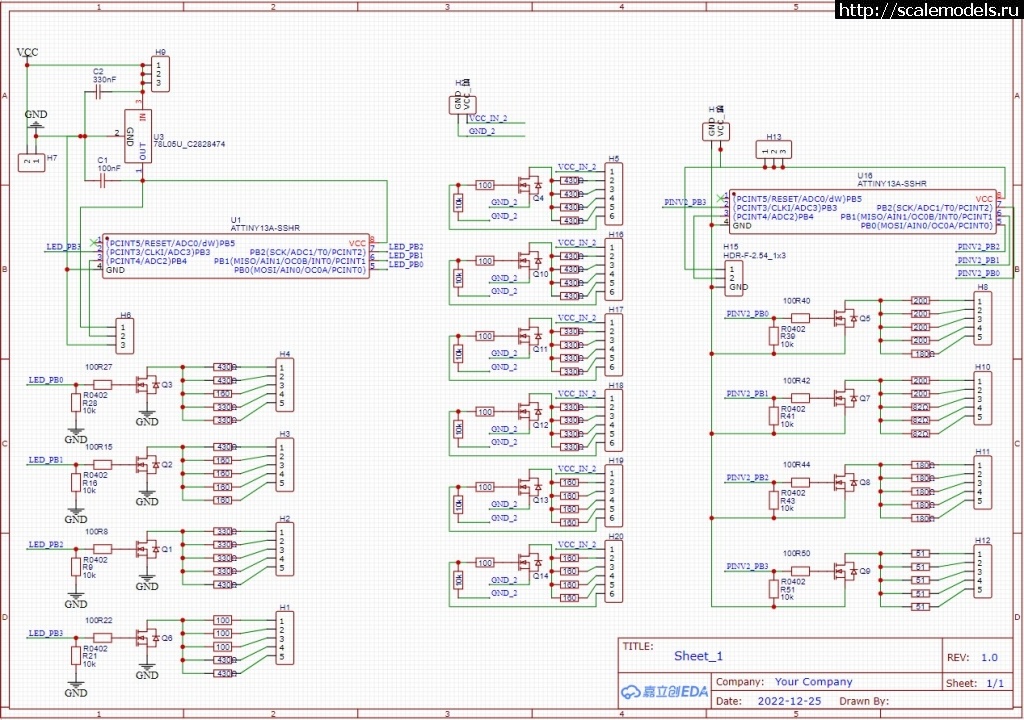Click the Your Company field
The height and width of the screenshot is (720, 1024).
pyautogui.click(x=813, y=682)
